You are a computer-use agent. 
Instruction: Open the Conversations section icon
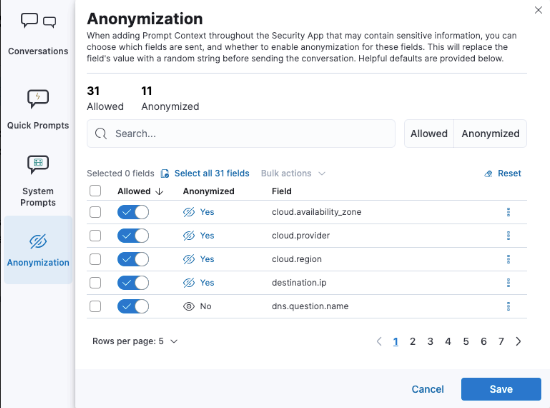coord(38,21)
